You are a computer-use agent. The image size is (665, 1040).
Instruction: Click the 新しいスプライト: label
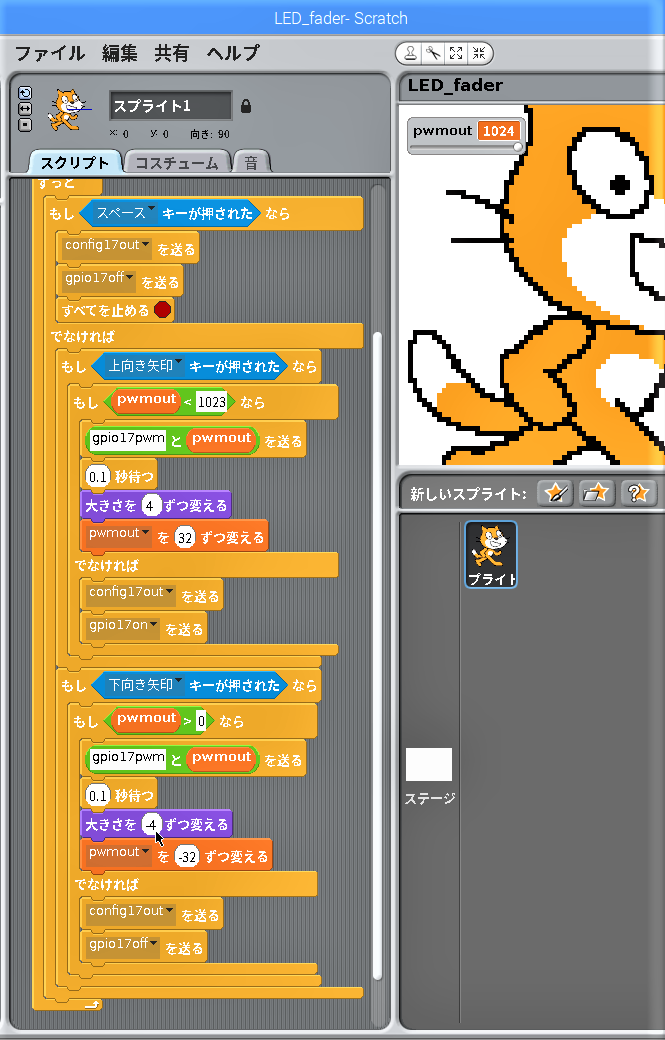467,493
